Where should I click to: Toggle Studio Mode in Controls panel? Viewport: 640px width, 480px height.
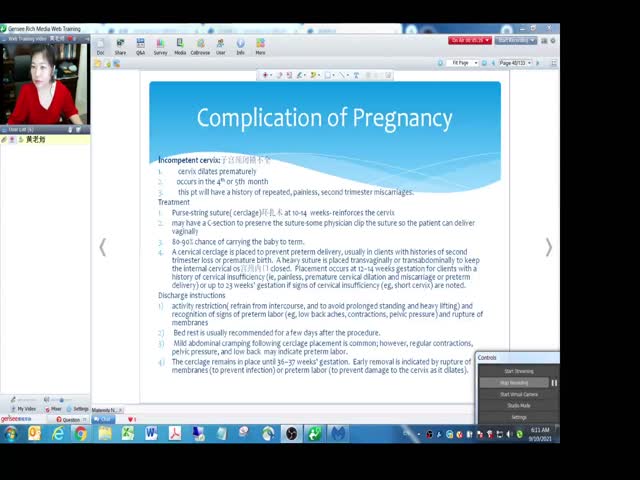pos(518,406)
